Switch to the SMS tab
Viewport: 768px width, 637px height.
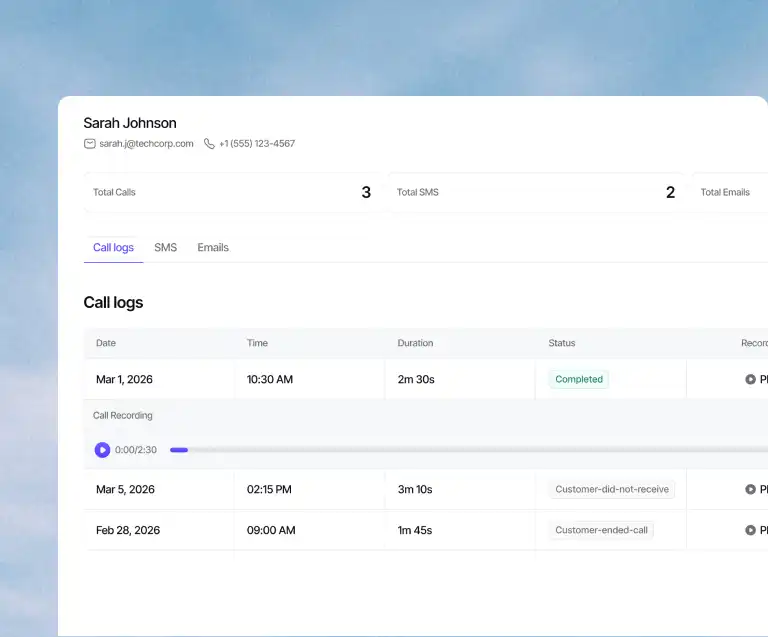pos(166,248)
